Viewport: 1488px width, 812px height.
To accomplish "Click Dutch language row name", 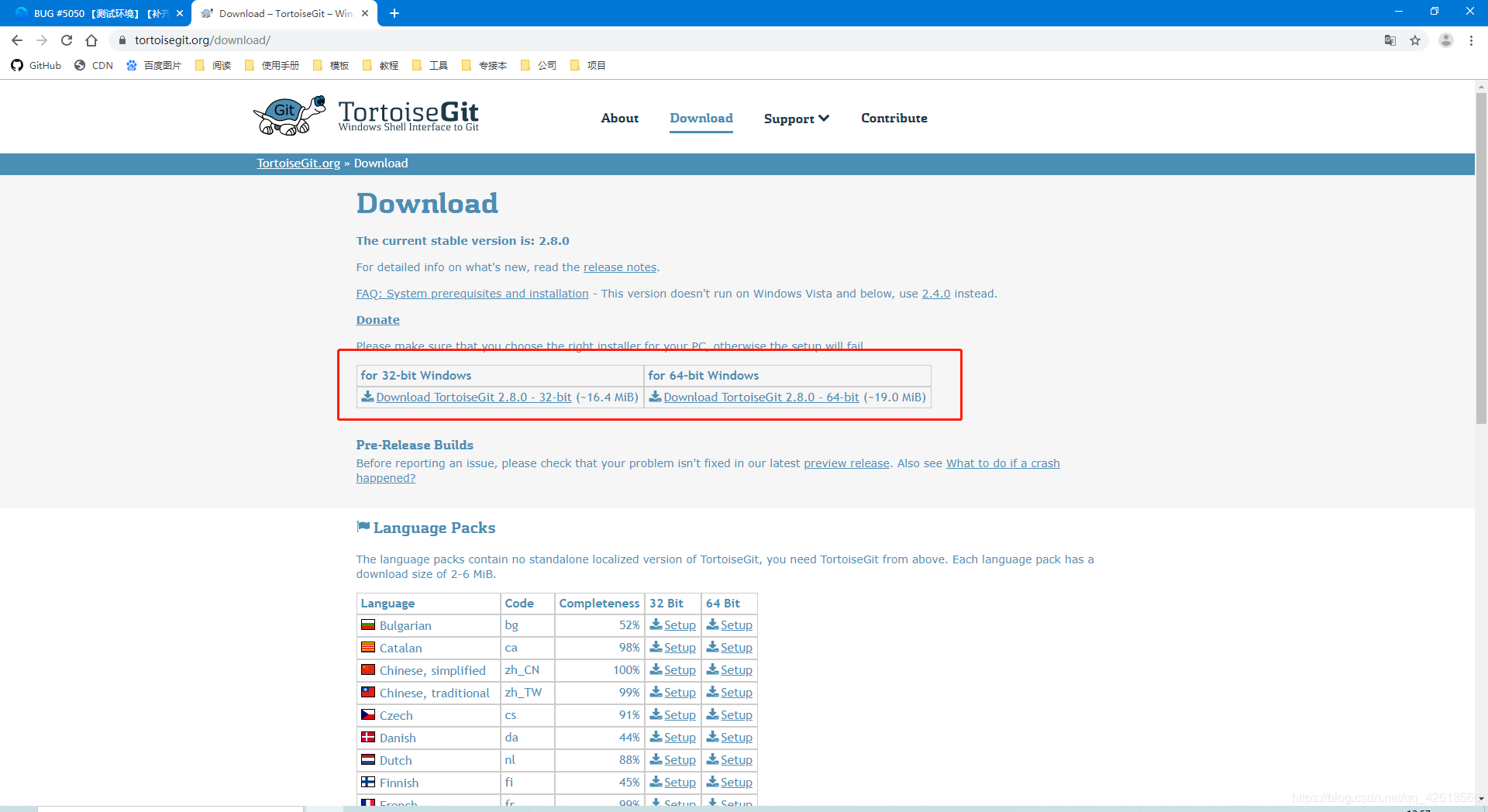I will point(396,761).
